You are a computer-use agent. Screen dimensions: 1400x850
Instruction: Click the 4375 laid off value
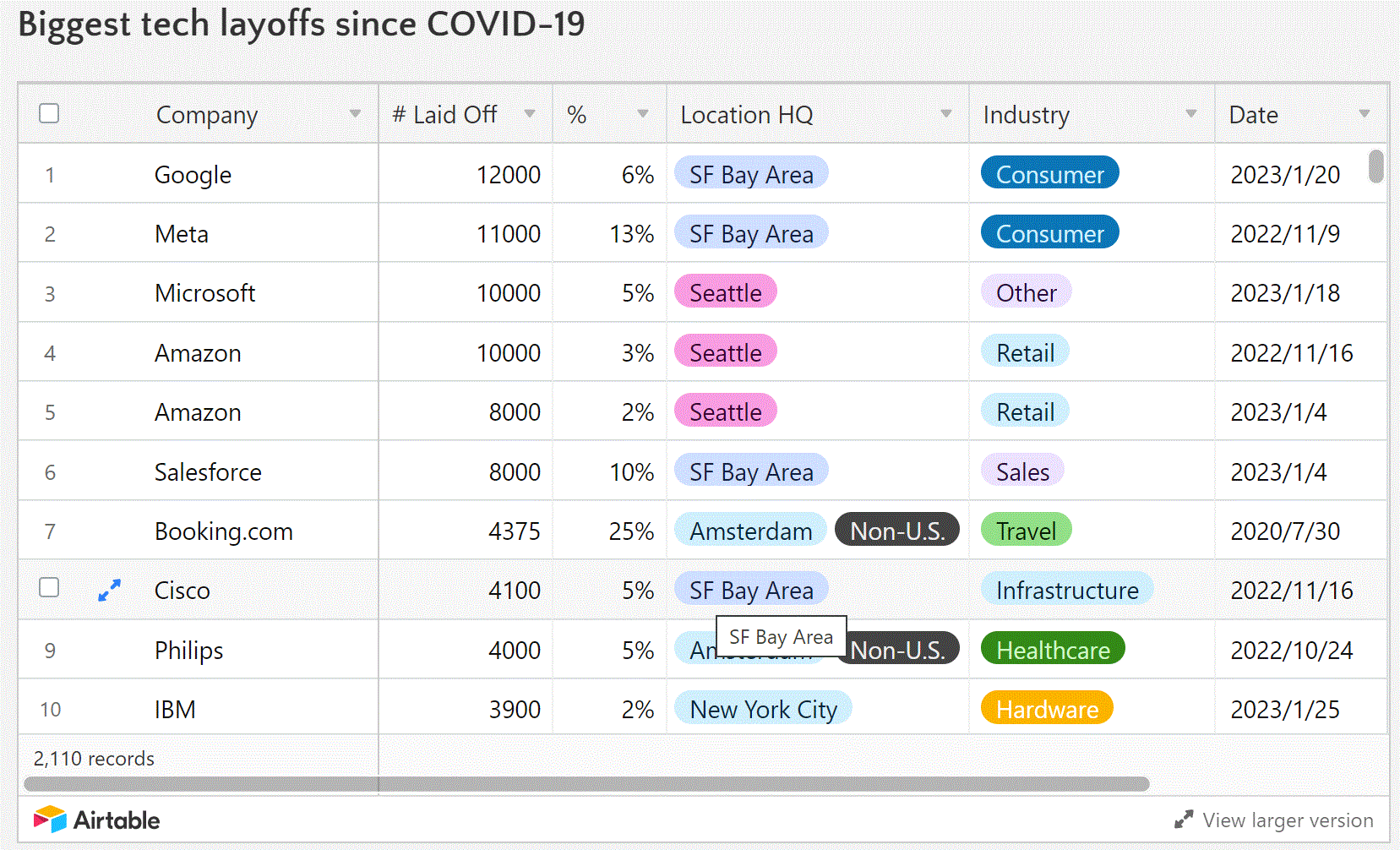click(x=514, y=531)
